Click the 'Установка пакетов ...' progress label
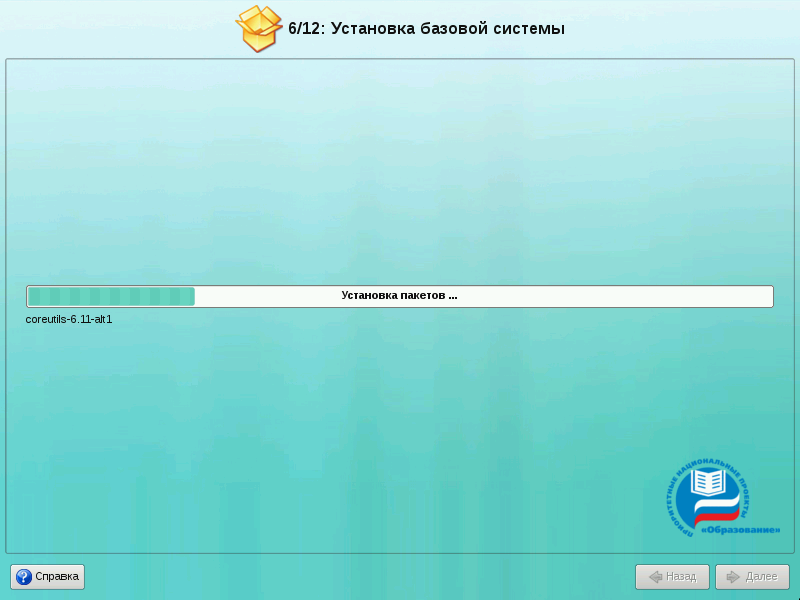Screen dimensions: 800x600 coord(399,296)
